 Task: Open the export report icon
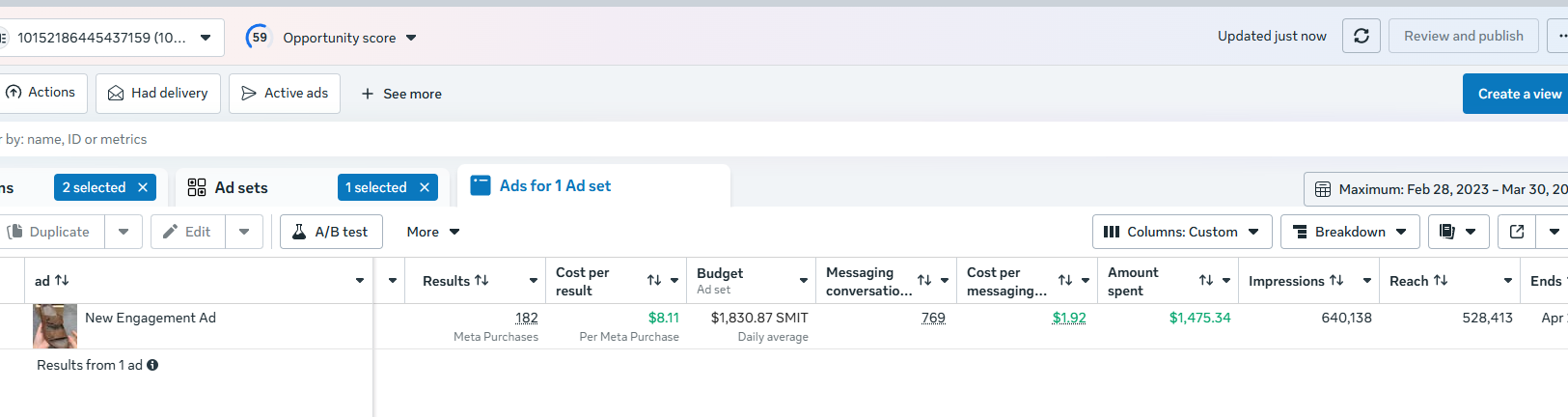point(1516,232)
